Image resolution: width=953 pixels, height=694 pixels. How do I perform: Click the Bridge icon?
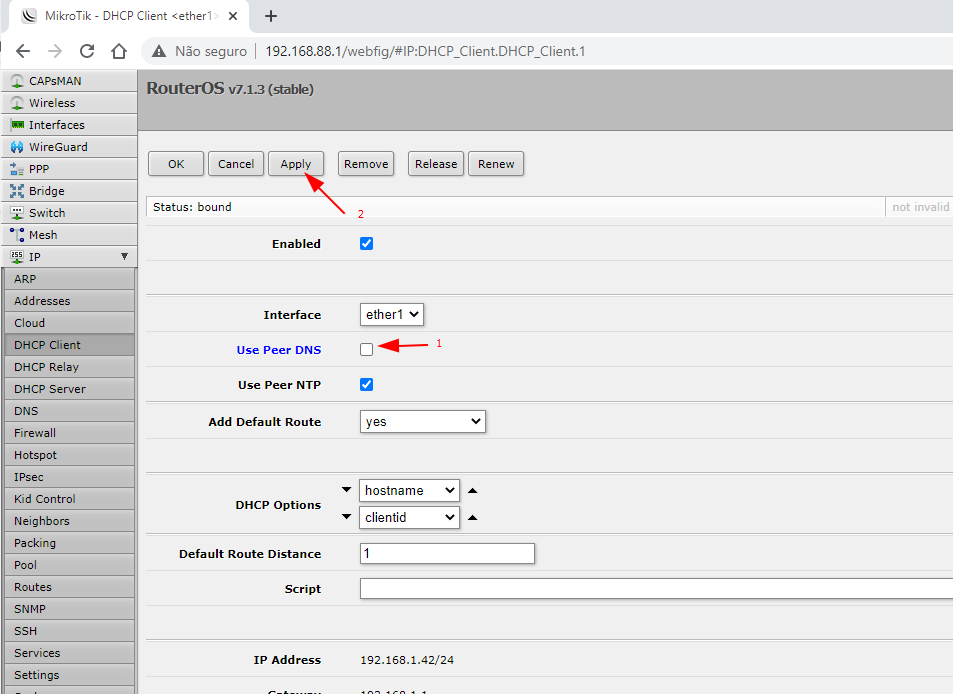pyautogui.click(x=17, y=191)
